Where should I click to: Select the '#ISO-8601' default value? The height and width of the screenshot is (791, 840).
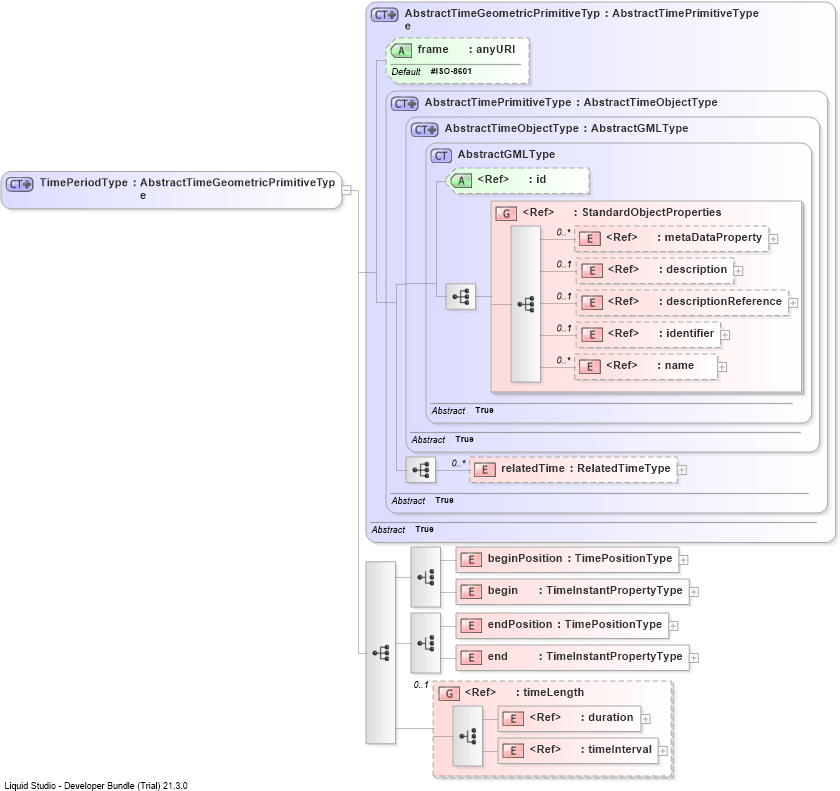[451, 71]
